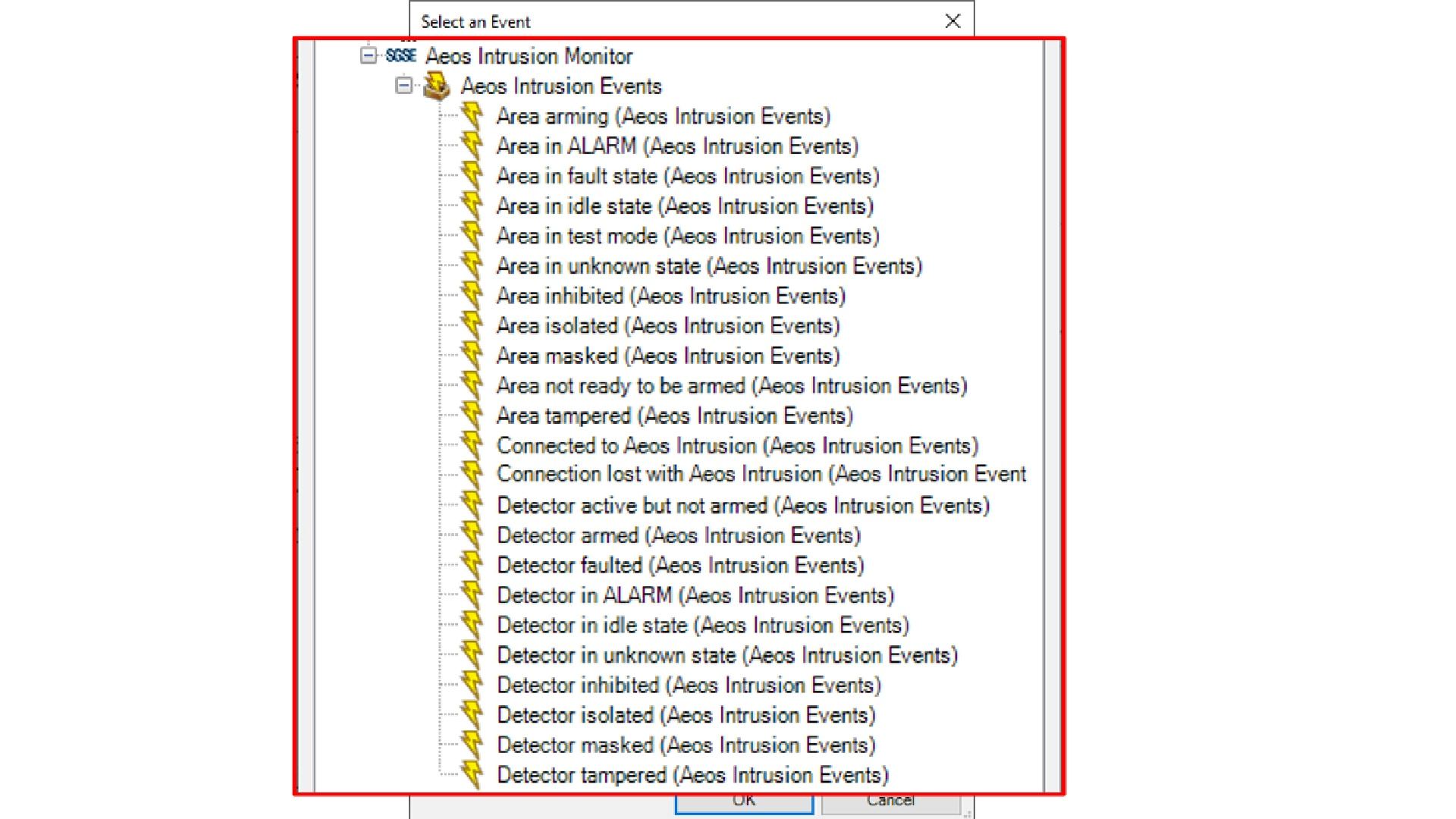Select 'Connected to Aeos Intrusion' event
The width and height of the screenshot is (1456, 819).
737,445
